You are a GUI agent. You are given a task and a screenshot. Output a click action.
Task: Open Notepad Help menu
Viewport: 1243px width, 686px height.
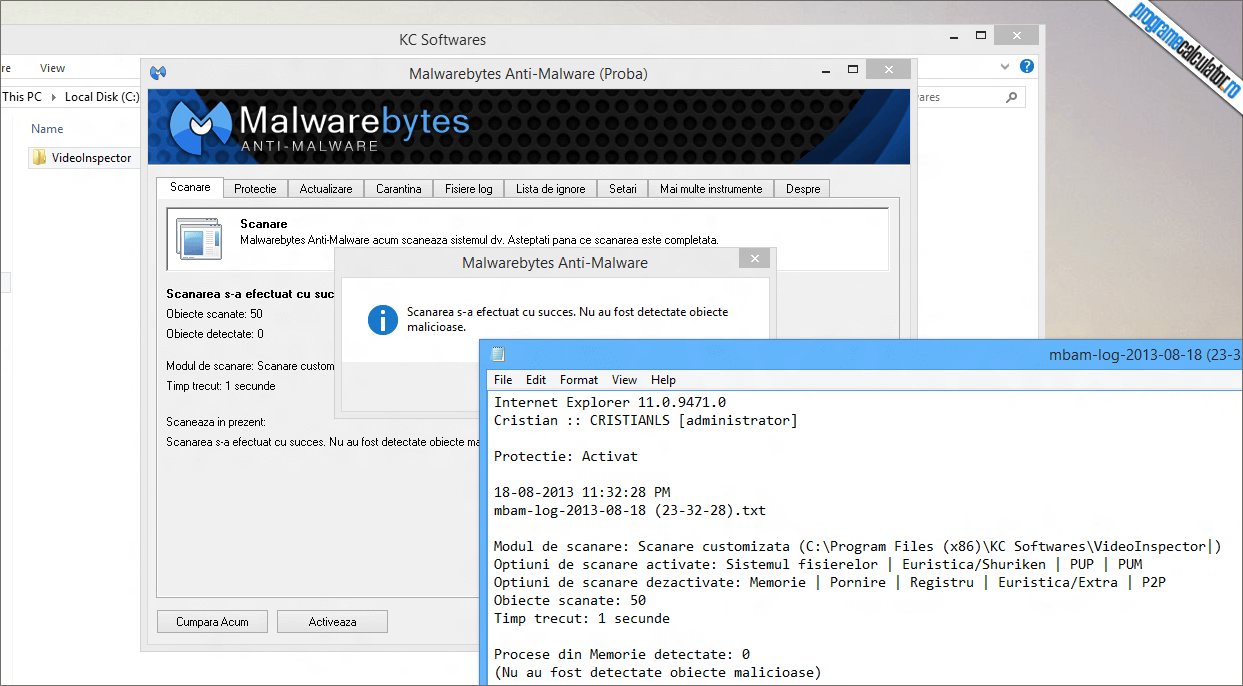(x=663, y=380)
